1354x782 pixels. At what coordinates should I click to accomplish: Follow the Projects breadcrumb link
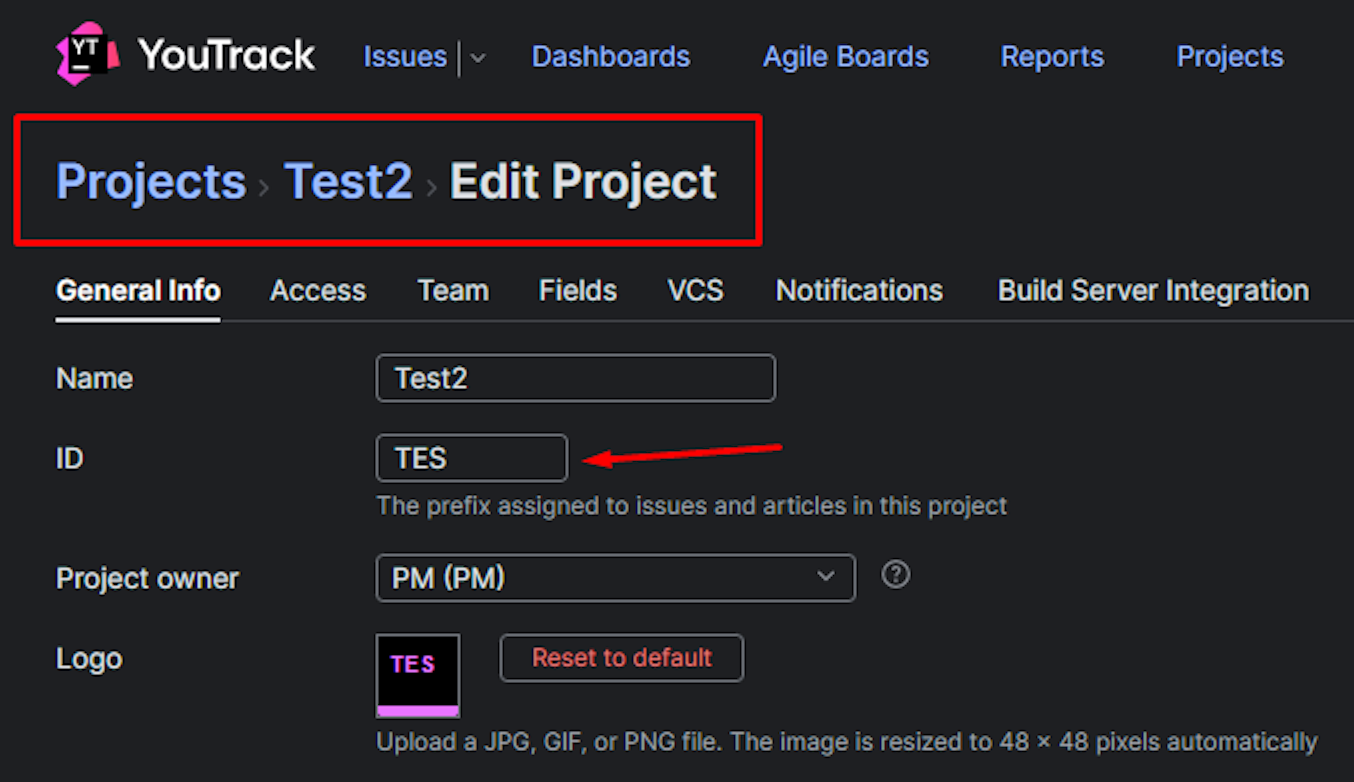click(151, 181)
